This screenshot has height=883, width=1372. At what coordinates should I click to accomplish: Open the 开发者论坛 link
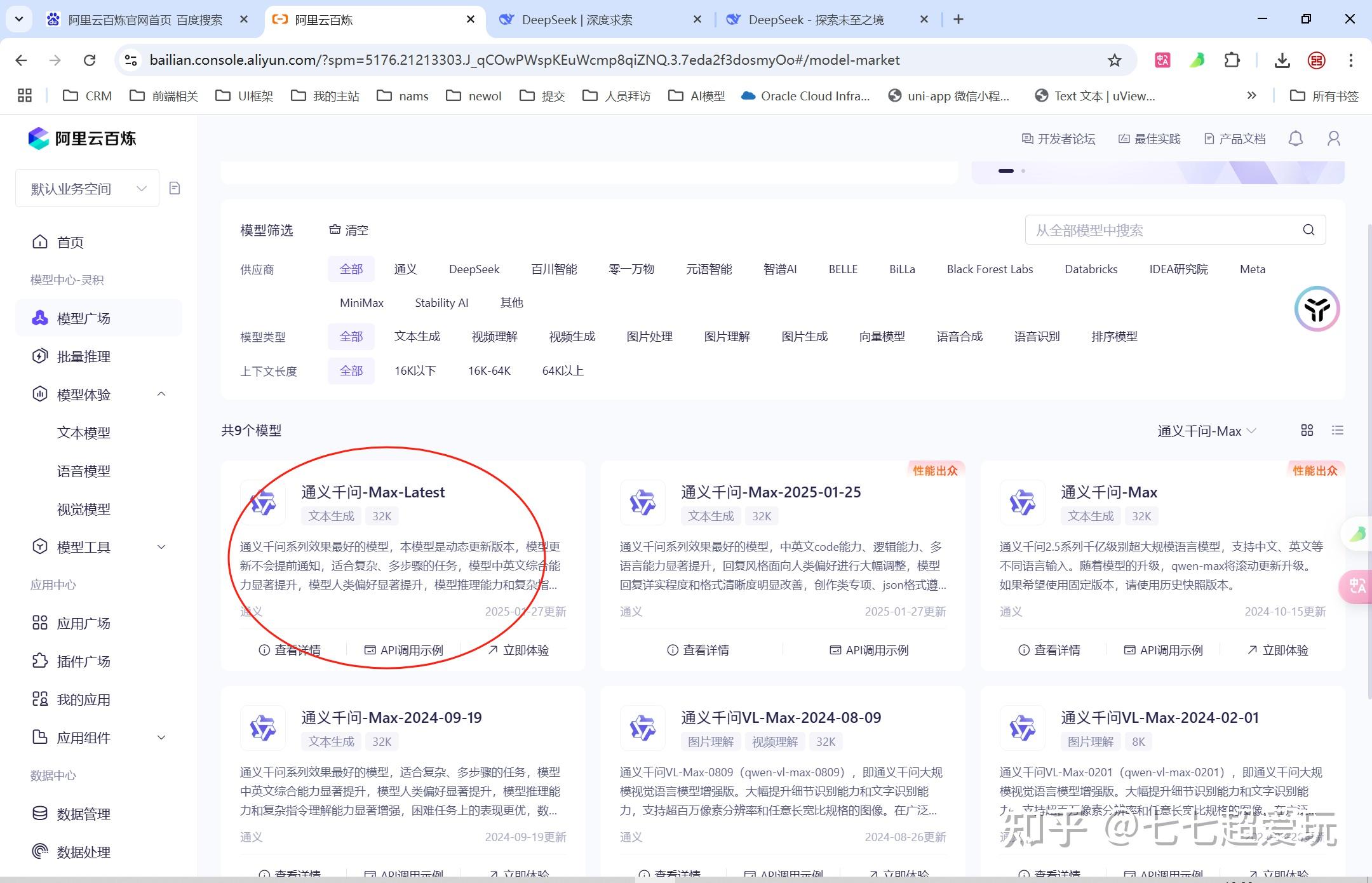1059,138
